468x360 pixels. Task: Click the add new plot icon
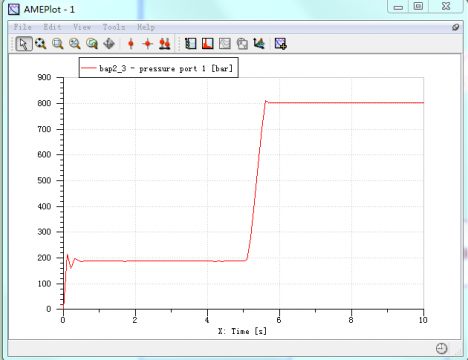click(x=281, y=44)
